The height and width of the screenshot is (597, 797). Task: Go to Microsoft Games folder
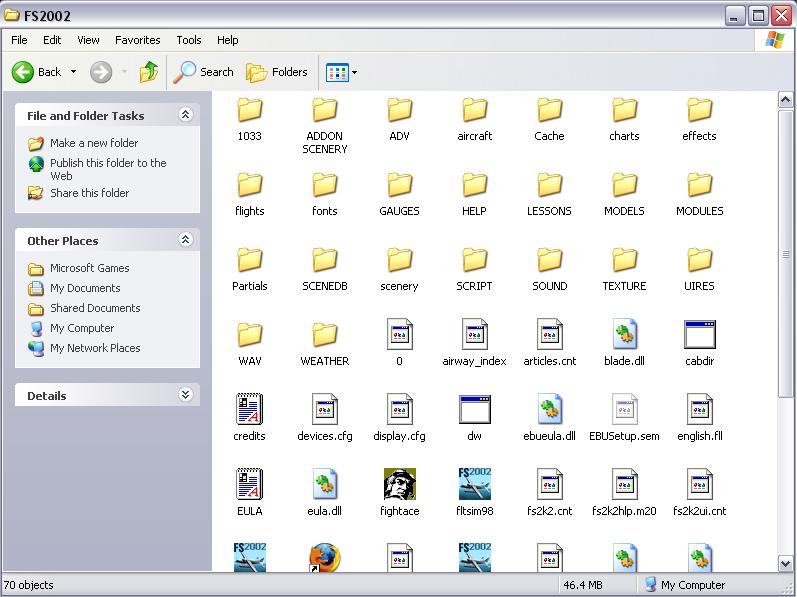click(x=89, y=268)
